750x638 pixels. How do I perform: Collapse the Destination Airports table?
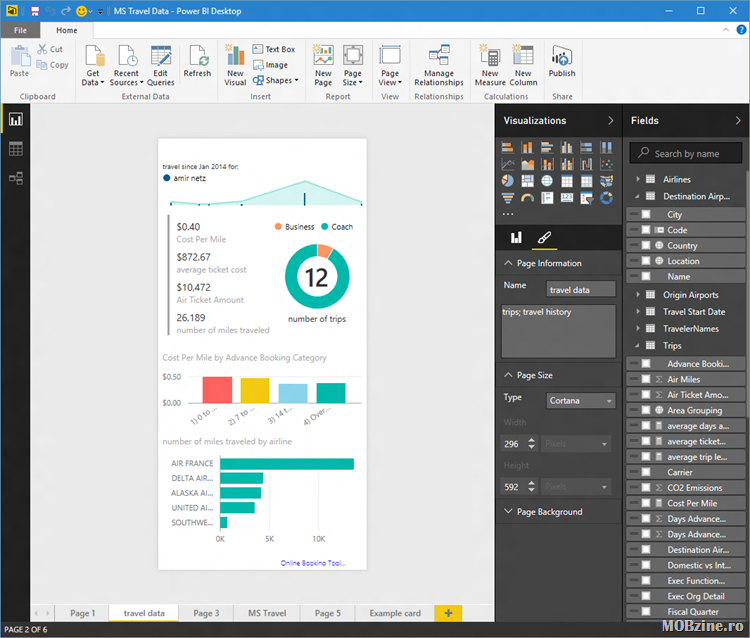tap(637, 197)
